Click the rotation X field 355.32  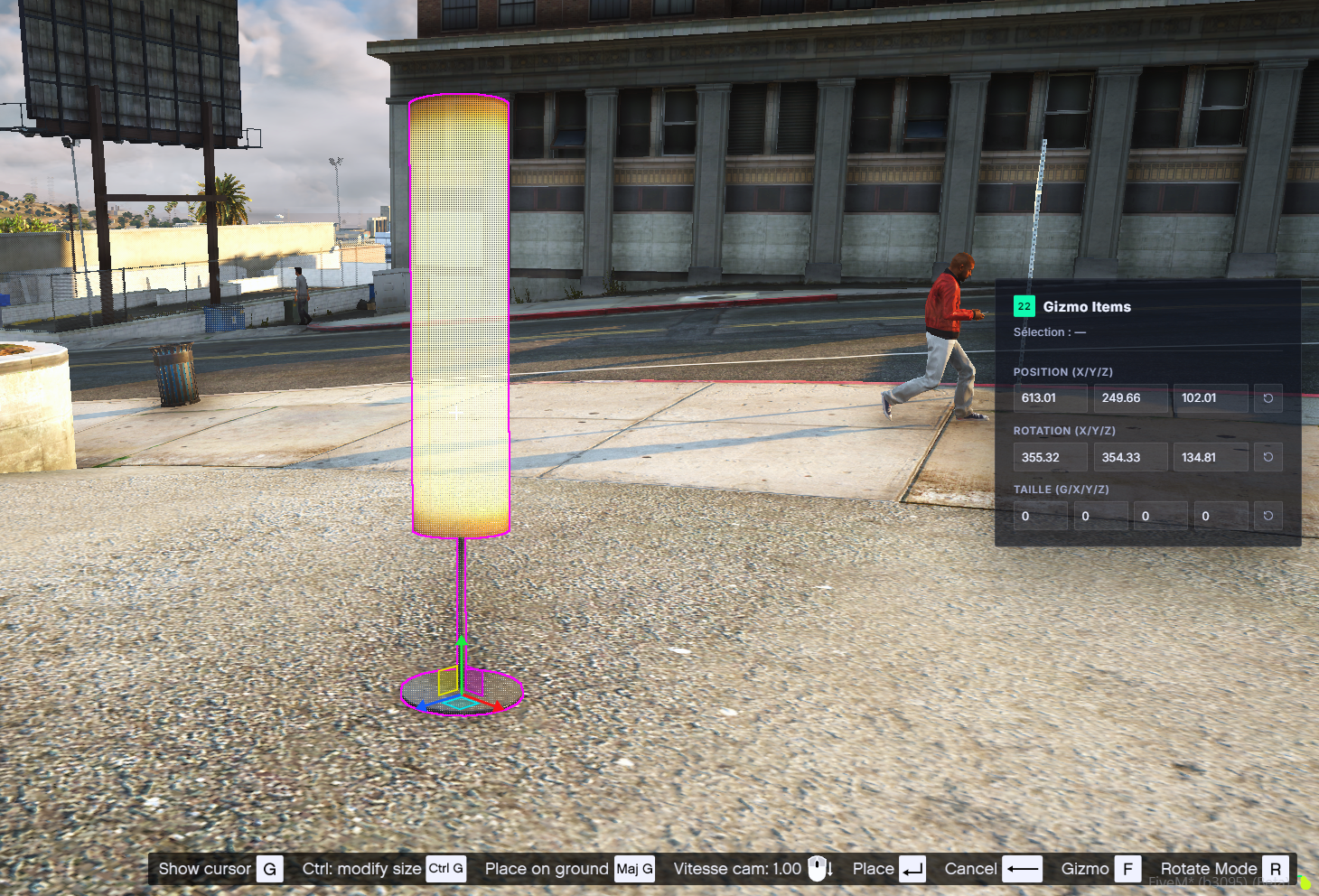pos(1051,457)
